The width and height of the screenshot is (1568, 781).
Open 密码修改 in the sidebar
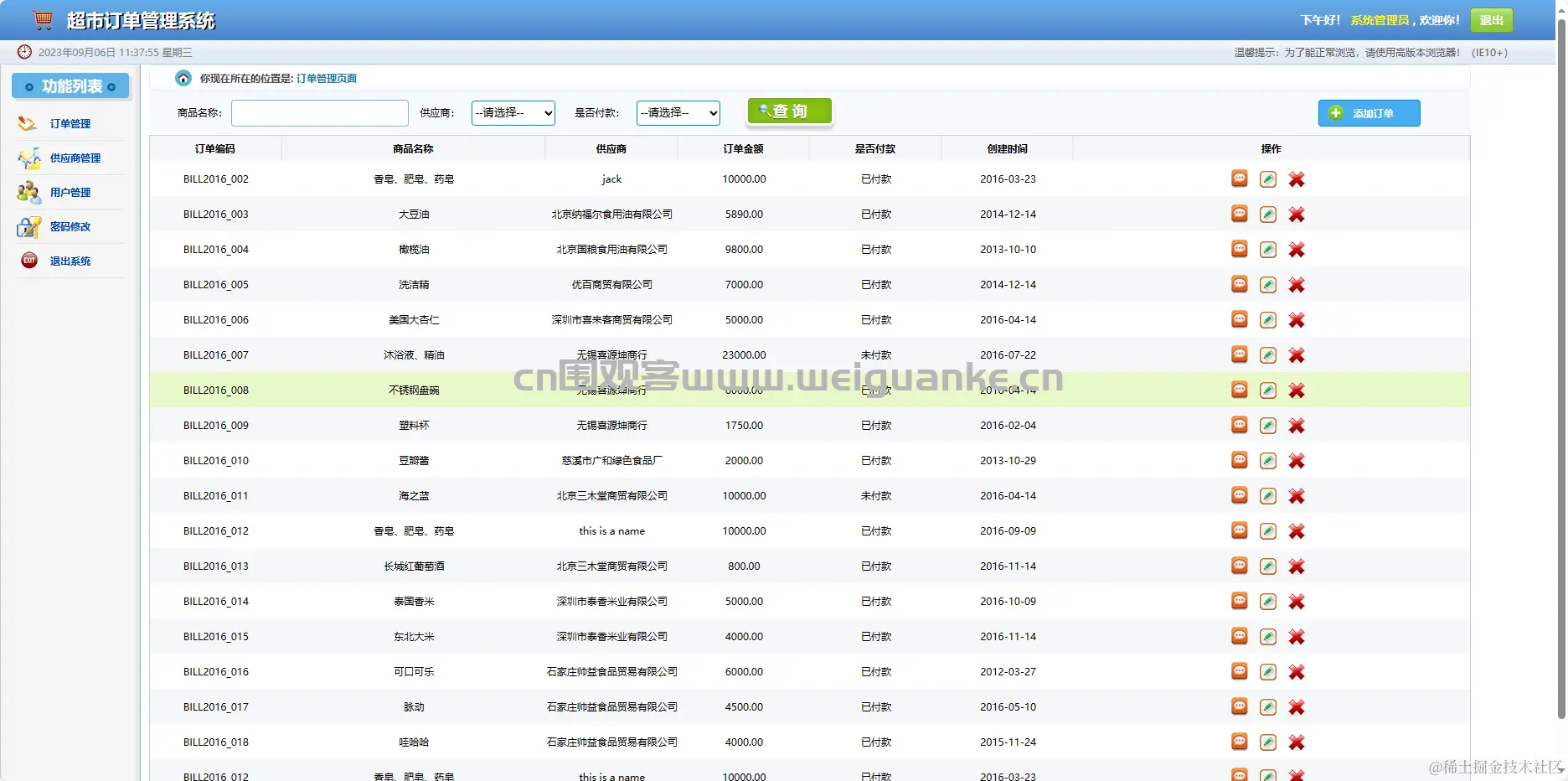pos(70,226)
